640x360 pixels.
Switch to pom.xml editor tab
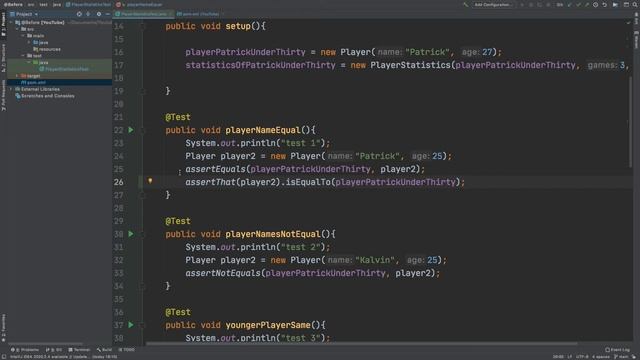tap(200, 14)
